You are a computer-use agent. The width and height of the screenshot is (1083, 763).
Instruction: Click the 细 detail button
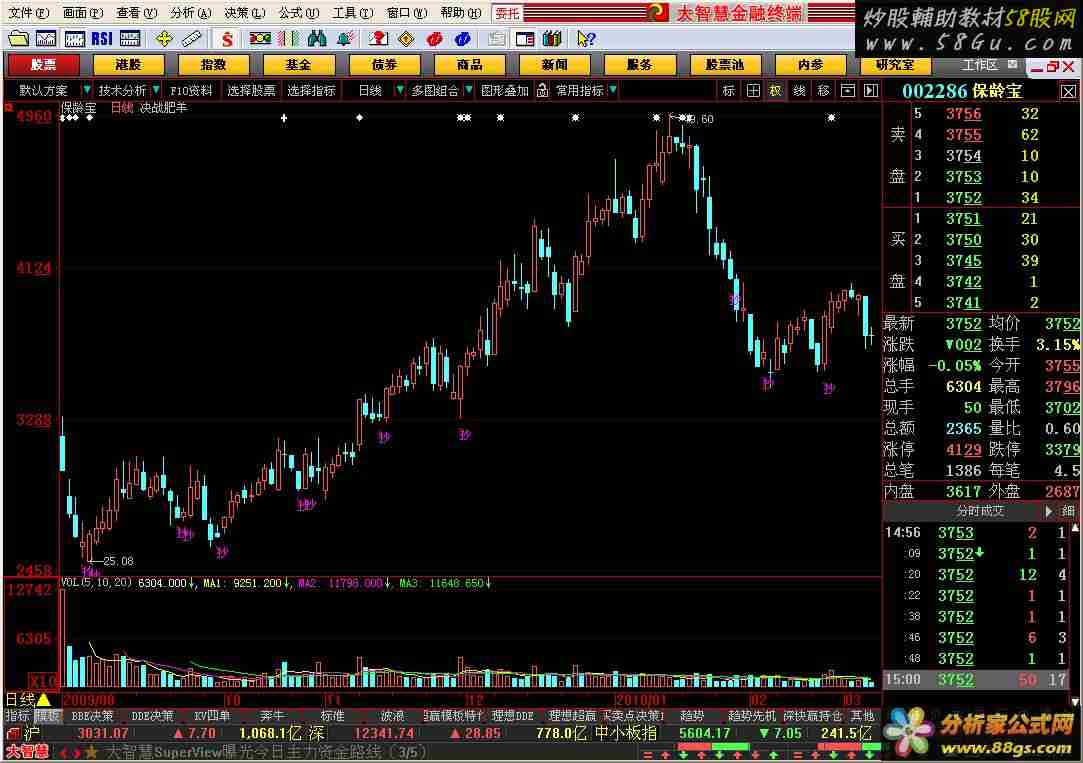click(1068, 511)
